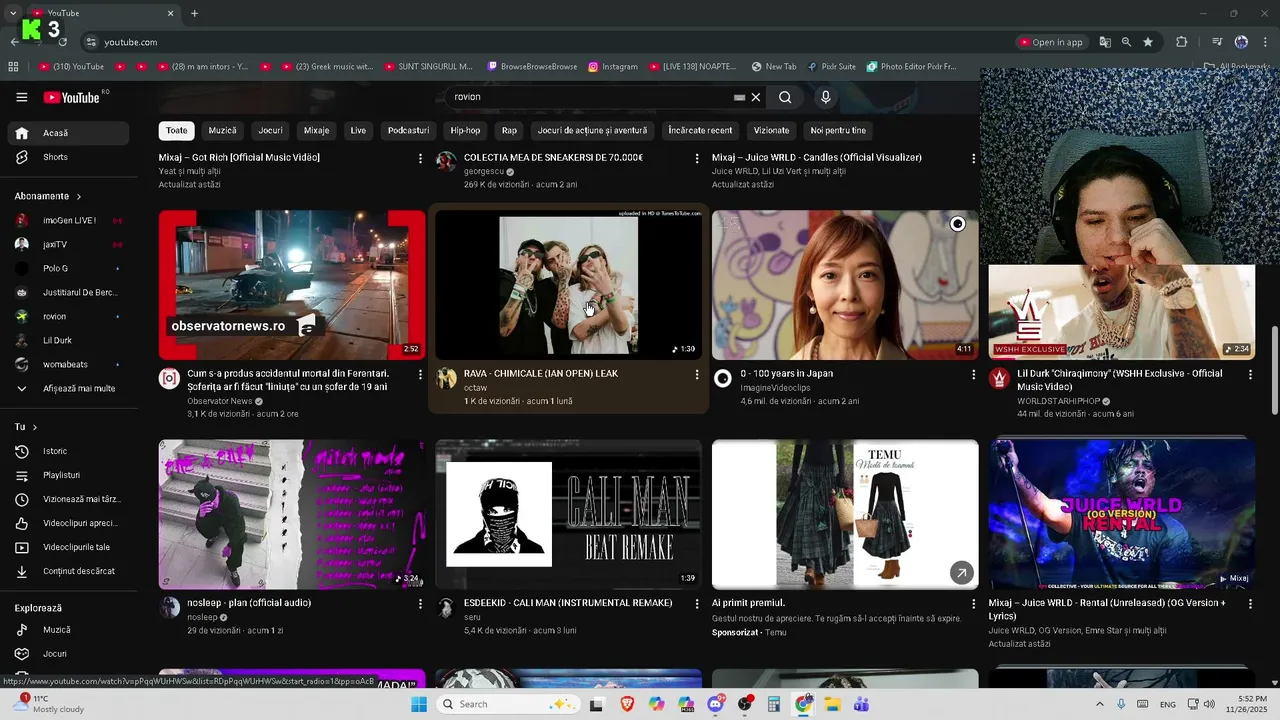1280x720 pixels.
Task: Go to Acasă home sidebar item
Action: coord(67,133)
